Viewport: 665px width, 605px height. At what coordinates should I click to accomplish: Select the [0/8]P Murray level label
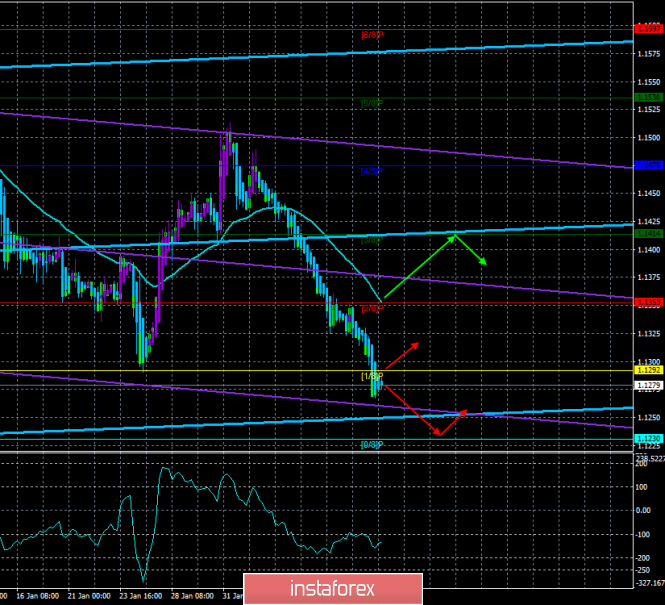click(x=372, y=444)
